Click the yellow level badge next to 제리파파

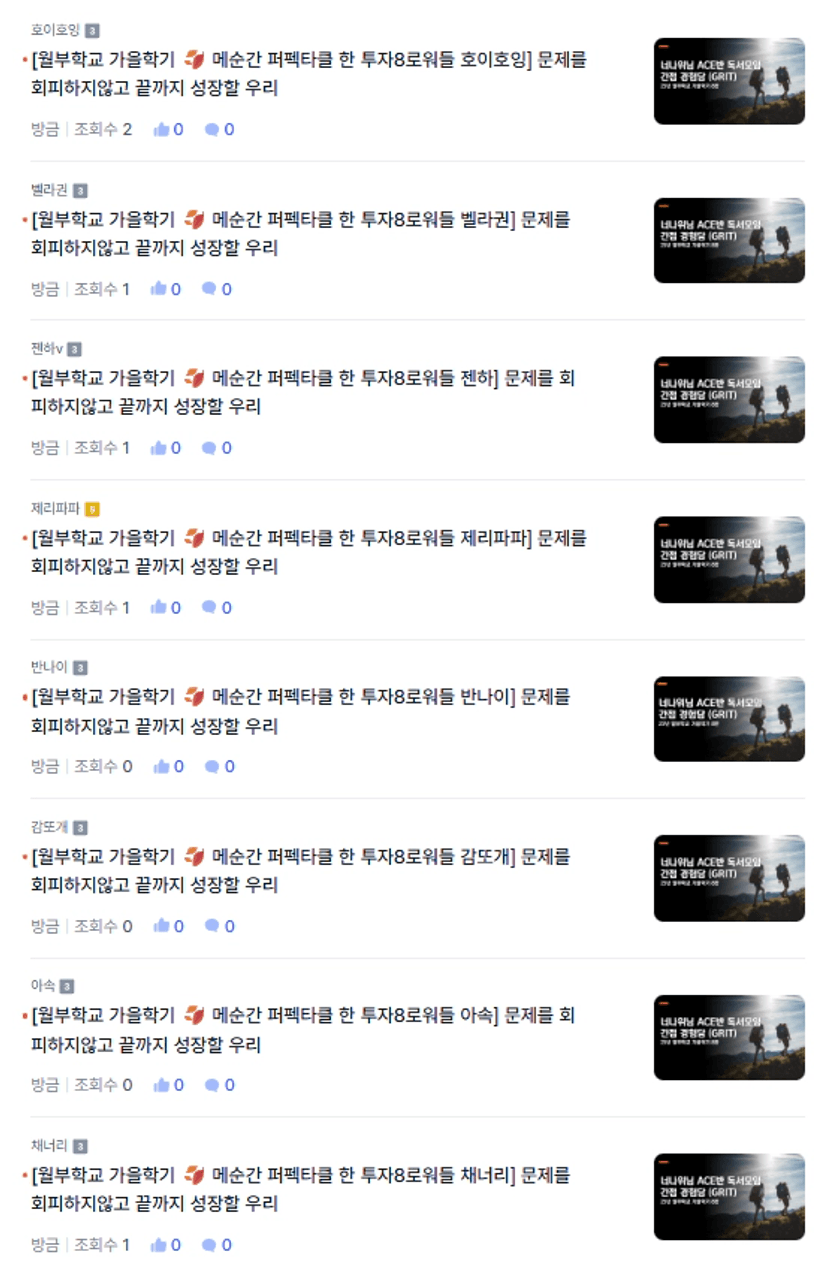(92, 509)
